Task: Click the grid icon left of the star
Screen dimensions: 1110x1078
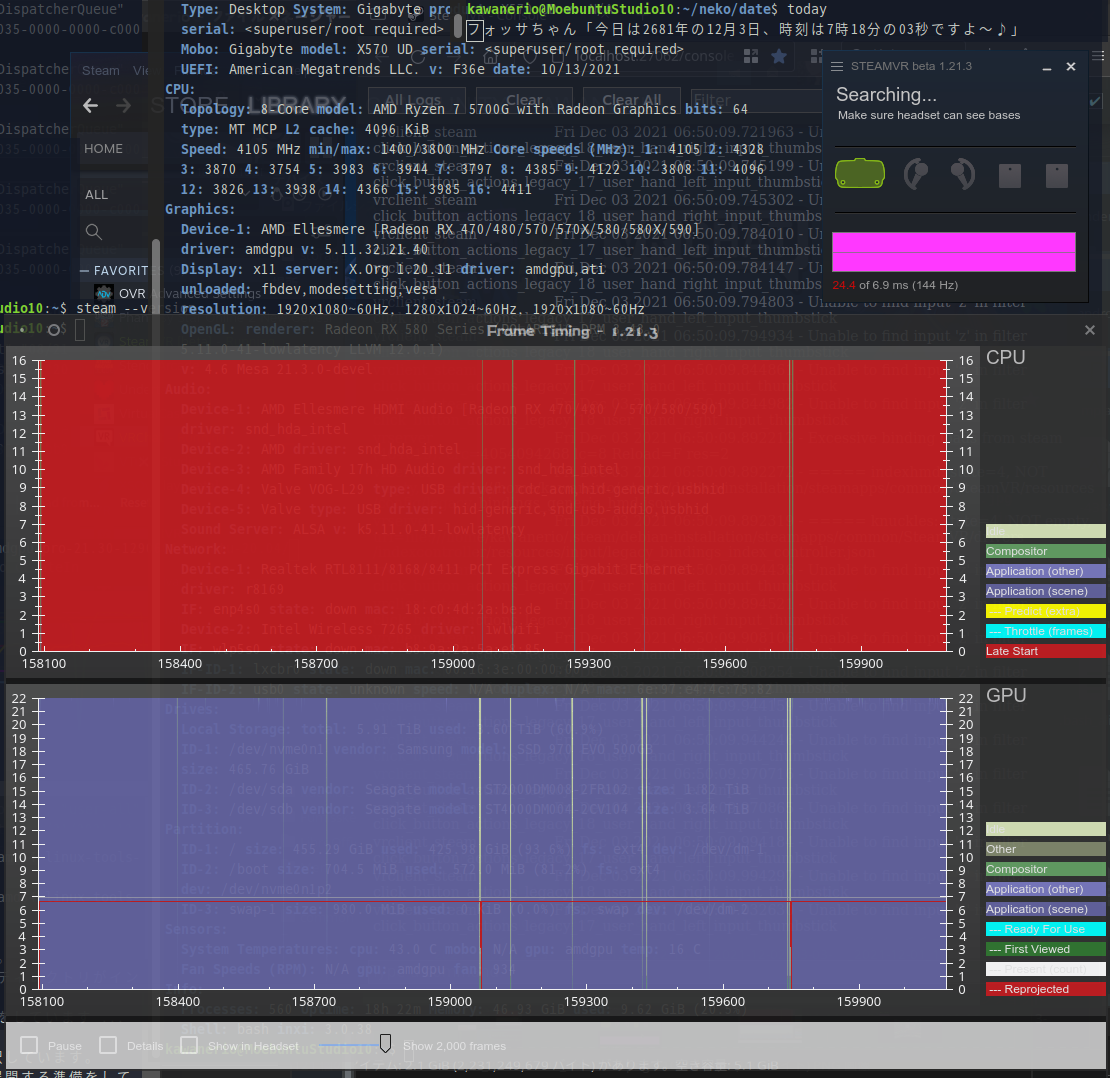Action: [751, 56]
